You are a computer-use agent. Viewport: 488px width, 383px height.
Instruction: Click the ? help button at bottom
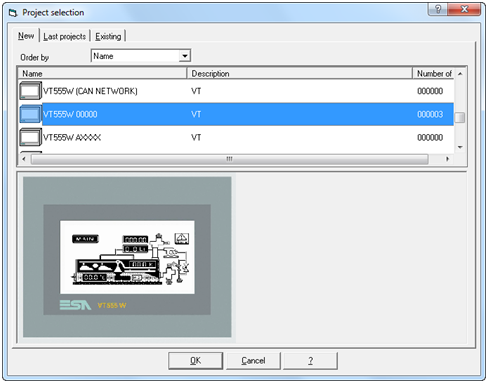310,361
